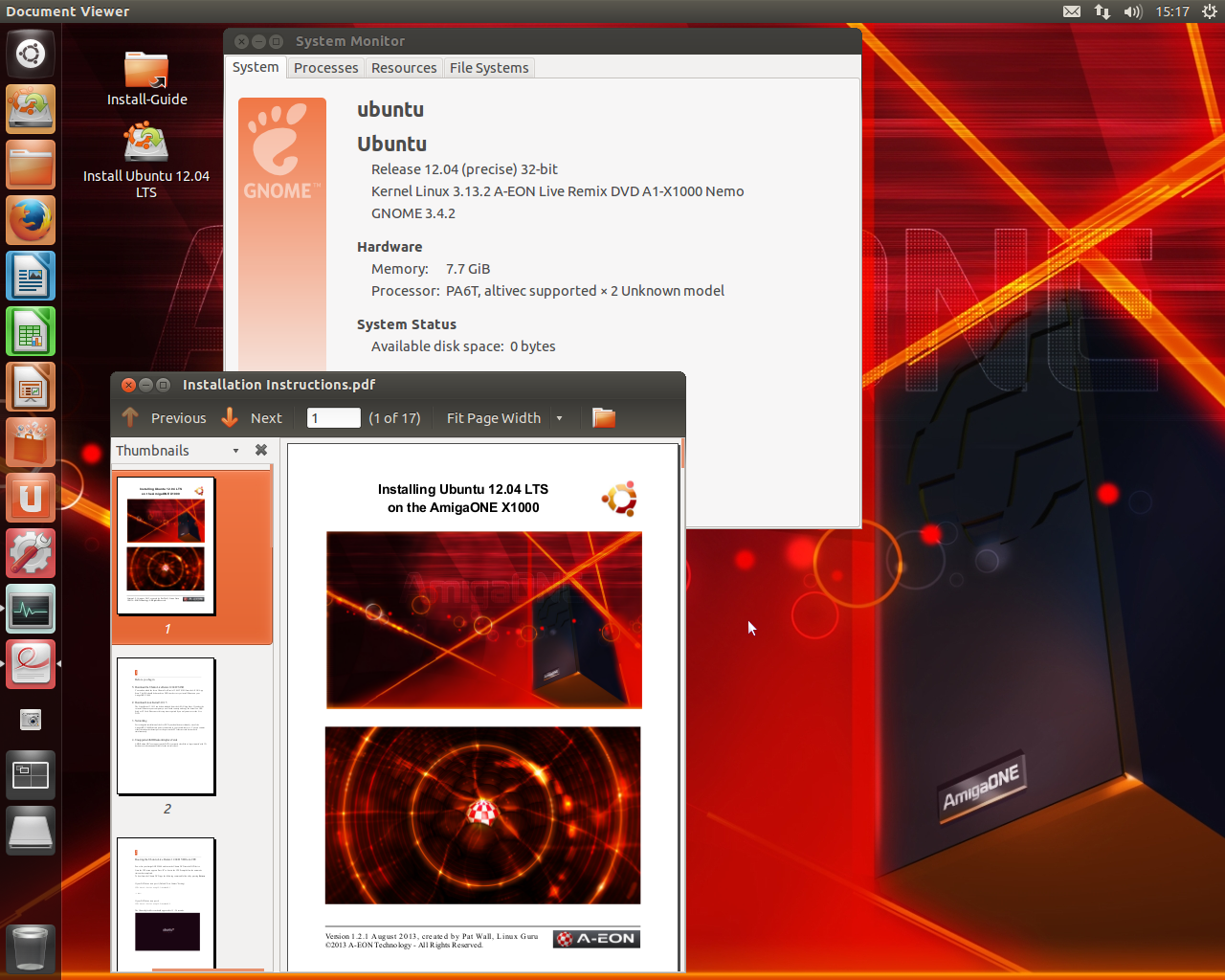This screenshot has height=980, width=1225.
Task: Open the File Systems tab
Action: coord(489,68)
